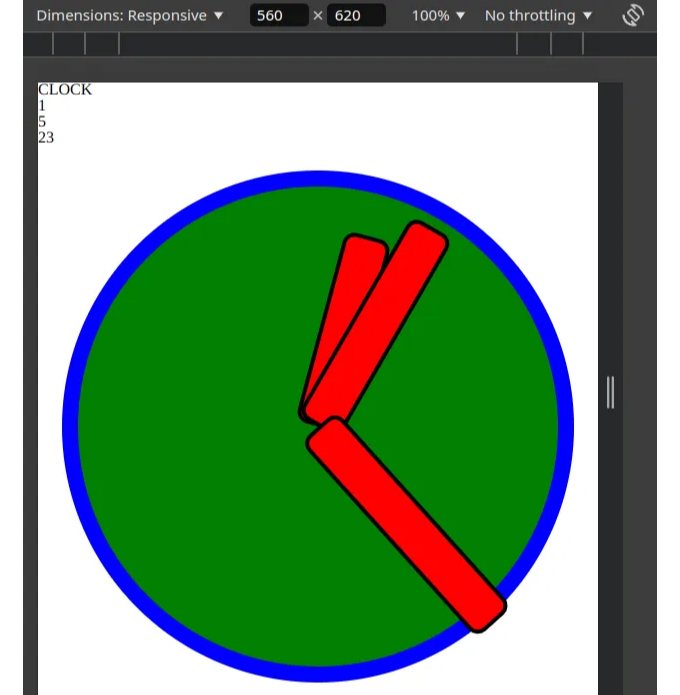This screenshot has height=695, width=680.
Task: Click the minutes value text '5'
Action: [x=42, y=121]
